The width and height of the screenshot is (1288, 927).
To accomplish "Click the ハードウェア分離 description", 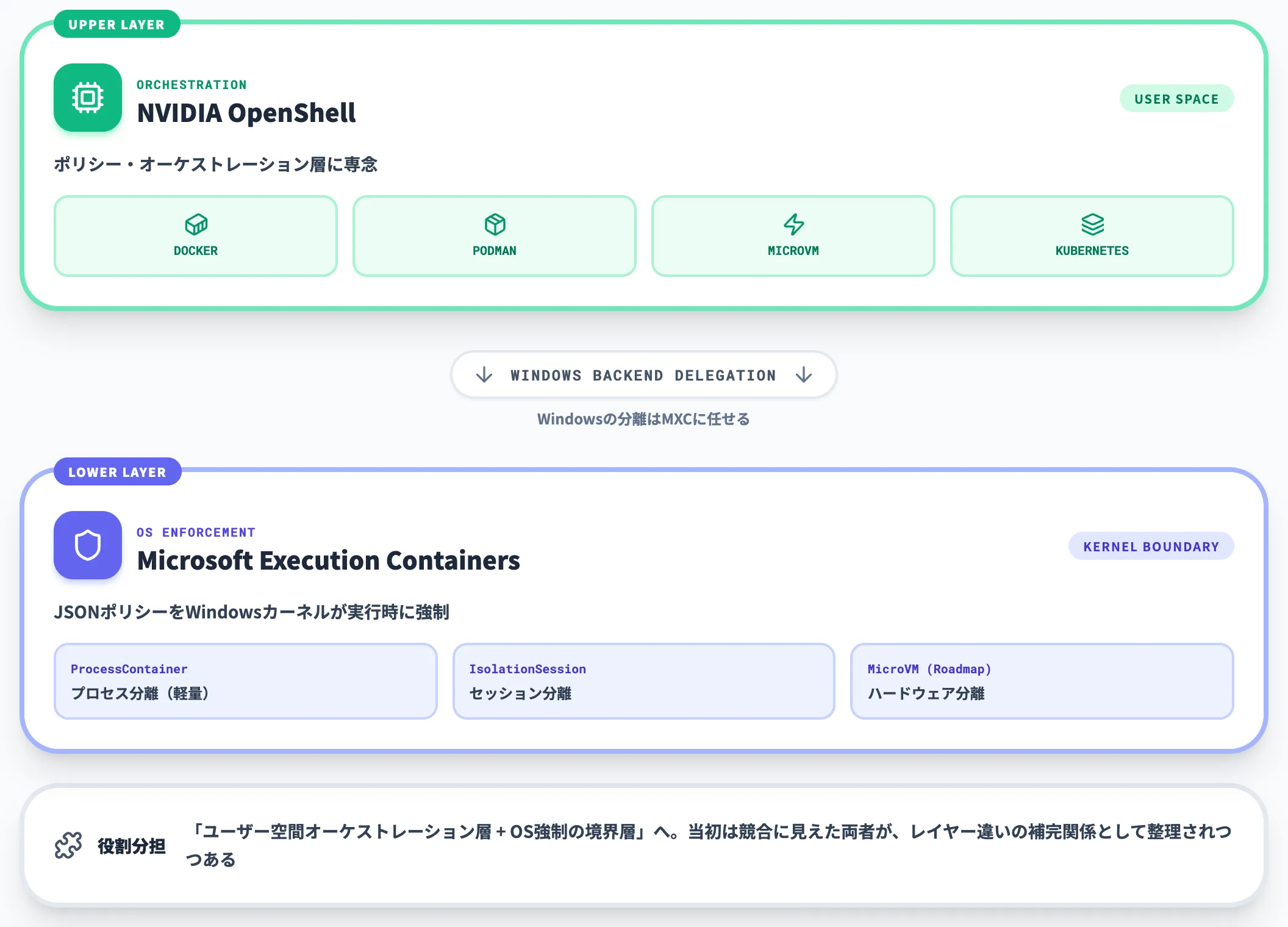I will tap(926, 693).
